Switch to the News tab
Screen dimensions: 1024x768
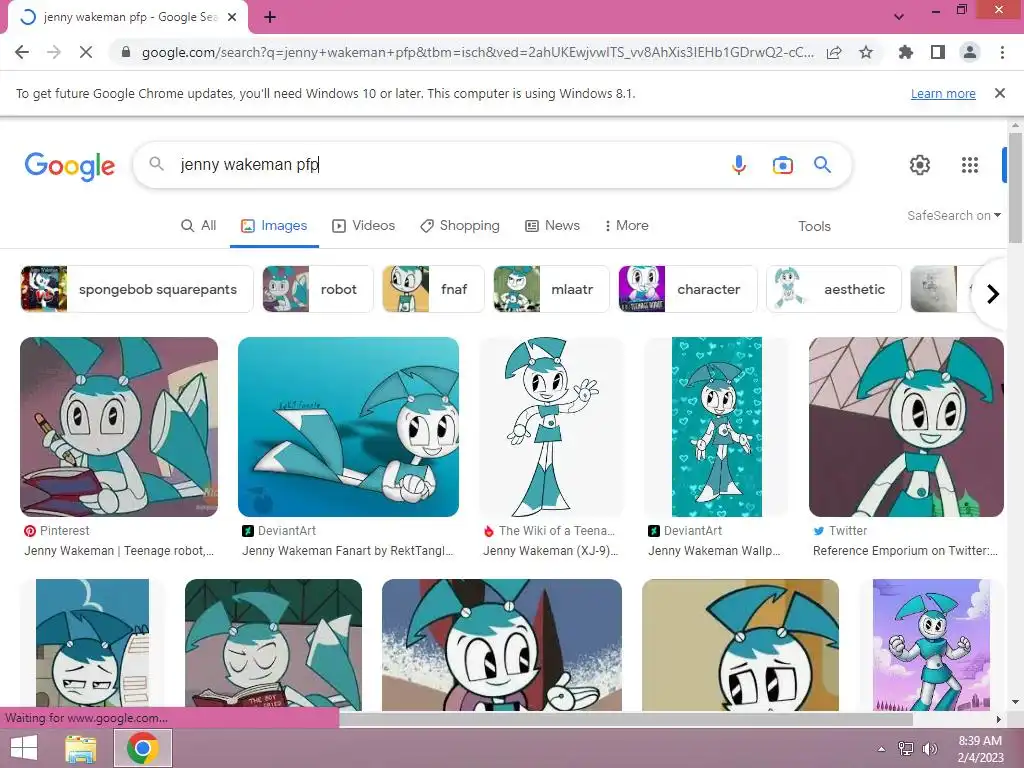(x=552, y=225)
